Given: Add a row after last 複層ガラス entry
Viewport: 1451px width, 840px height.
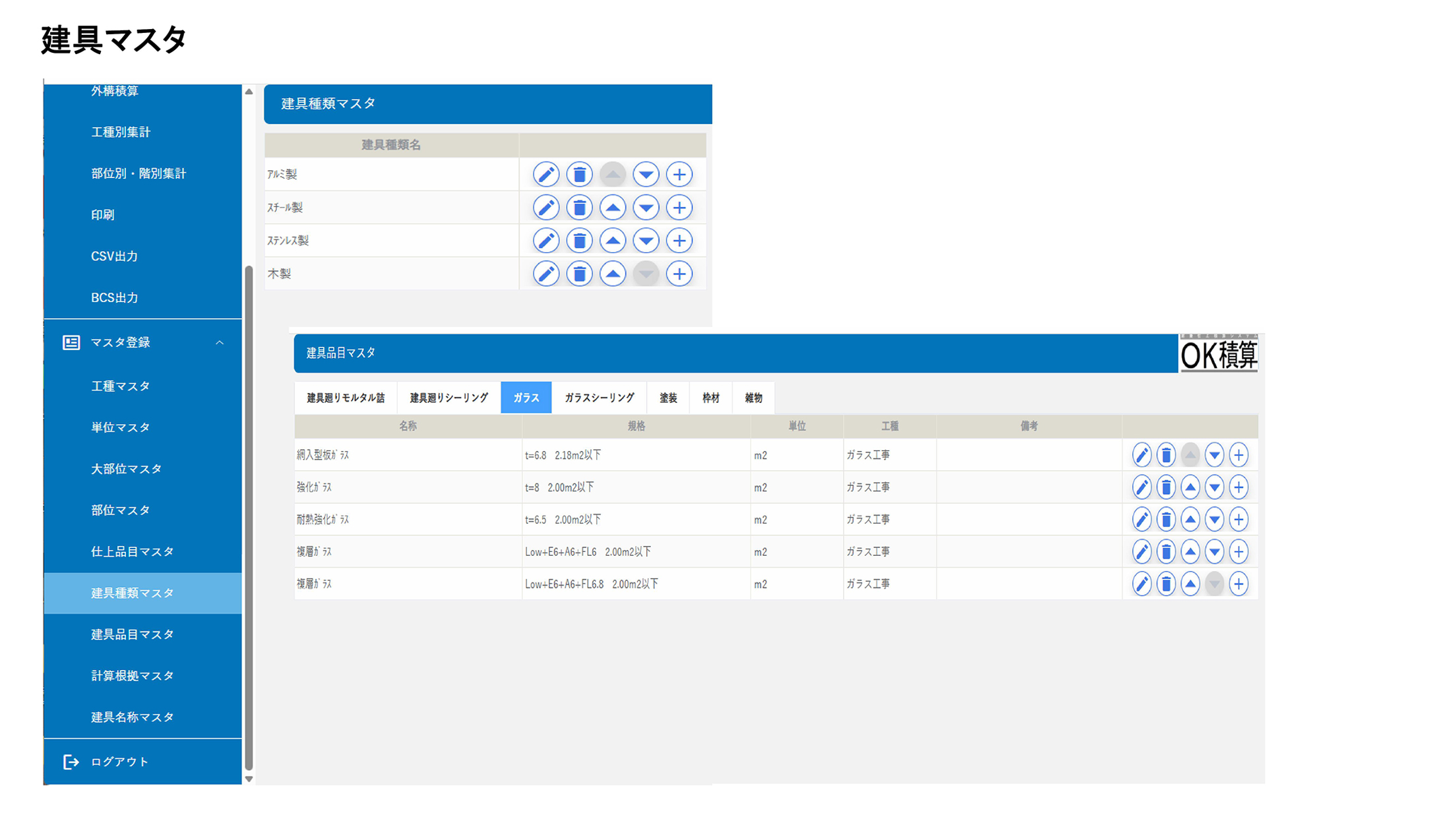Looking at the screenshot, I should 1238,584.
